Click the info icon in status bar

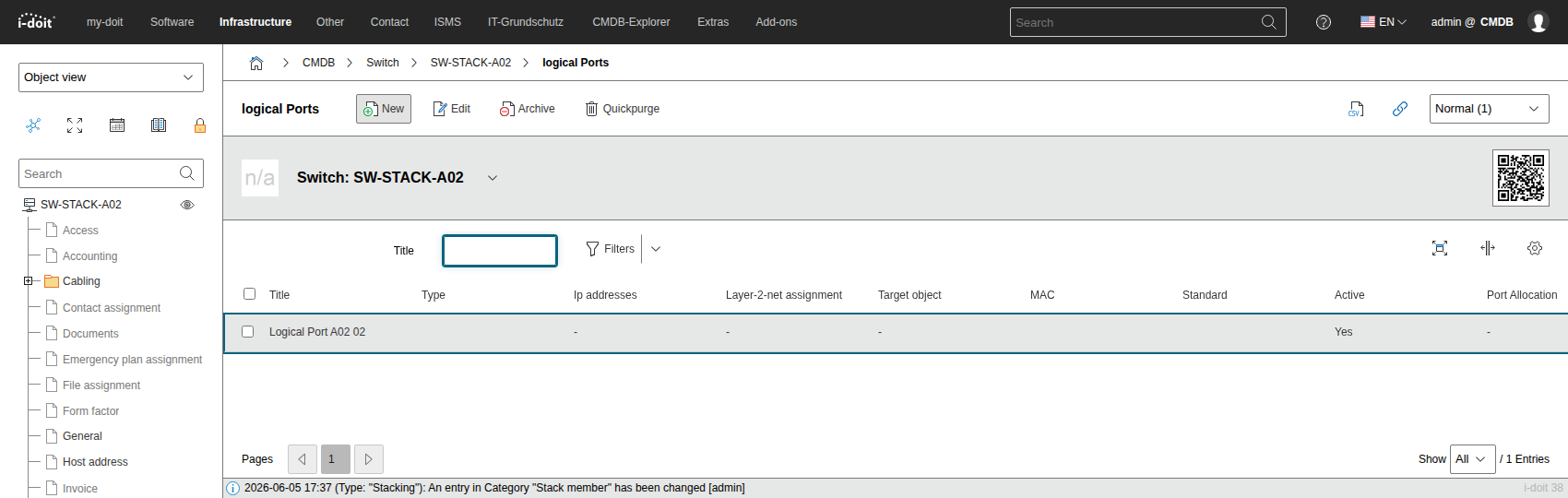tap(233, 488)
